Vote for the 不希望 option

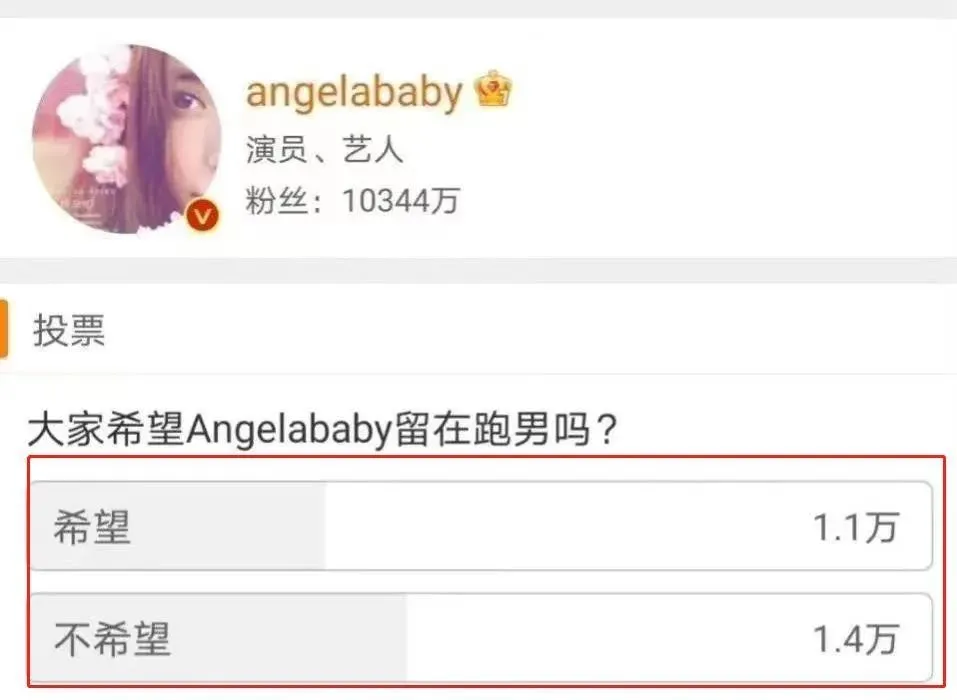tap(481, 638)
